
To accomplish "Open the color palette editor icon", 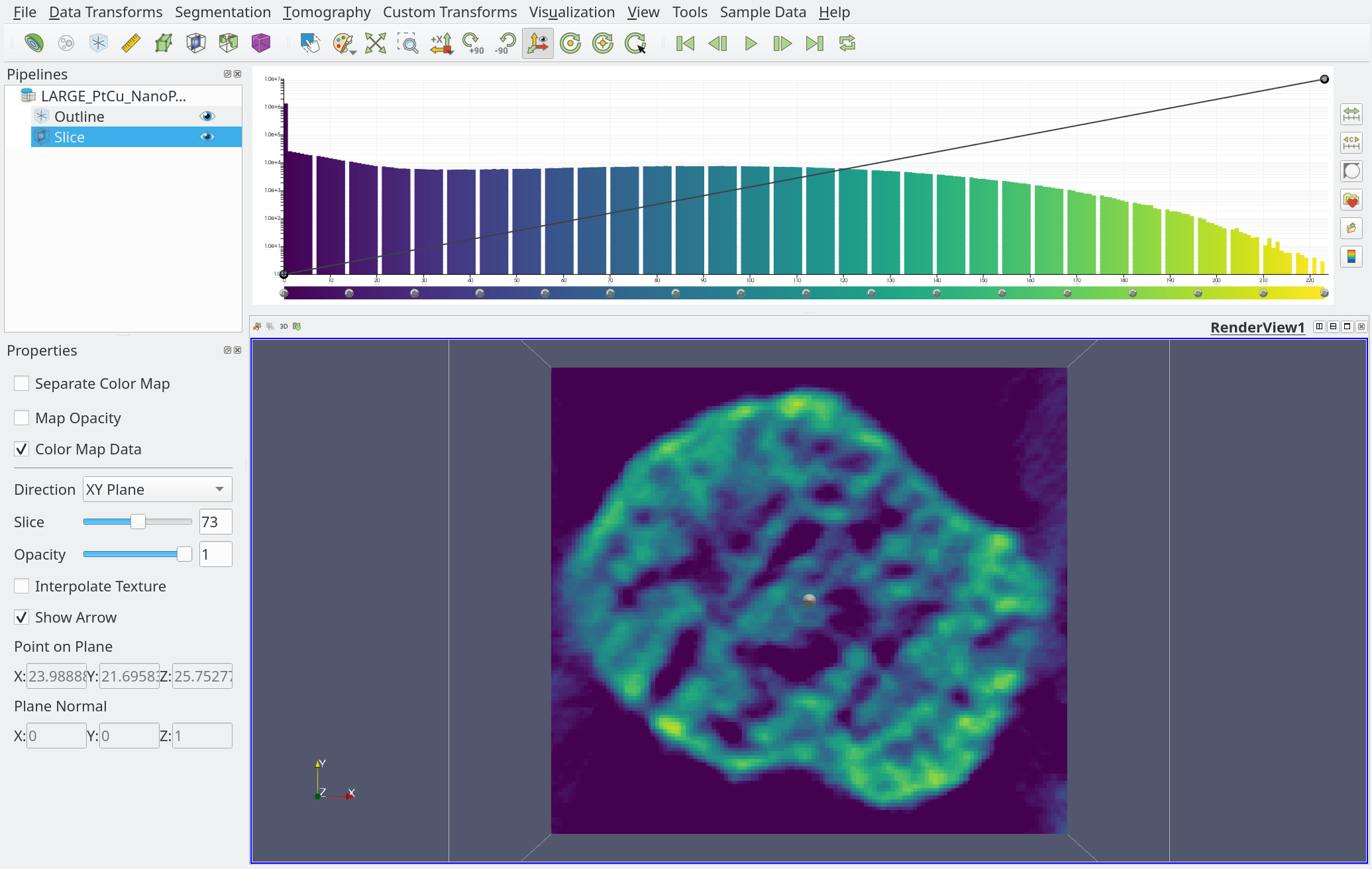I will tap(341, 44).
